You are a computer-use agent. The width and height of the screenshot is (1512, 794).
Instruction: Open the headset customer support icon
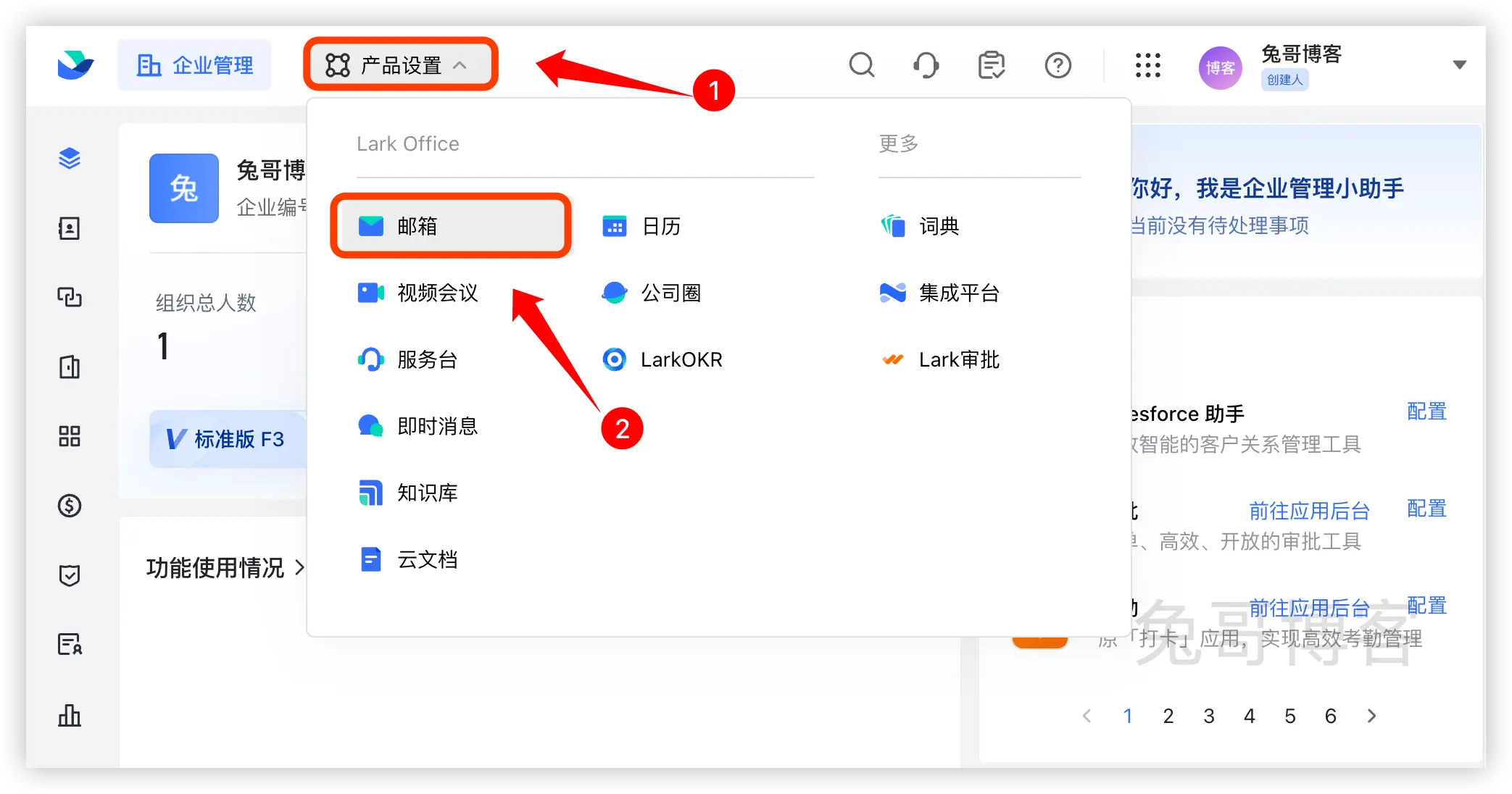(x=926, y=65)
